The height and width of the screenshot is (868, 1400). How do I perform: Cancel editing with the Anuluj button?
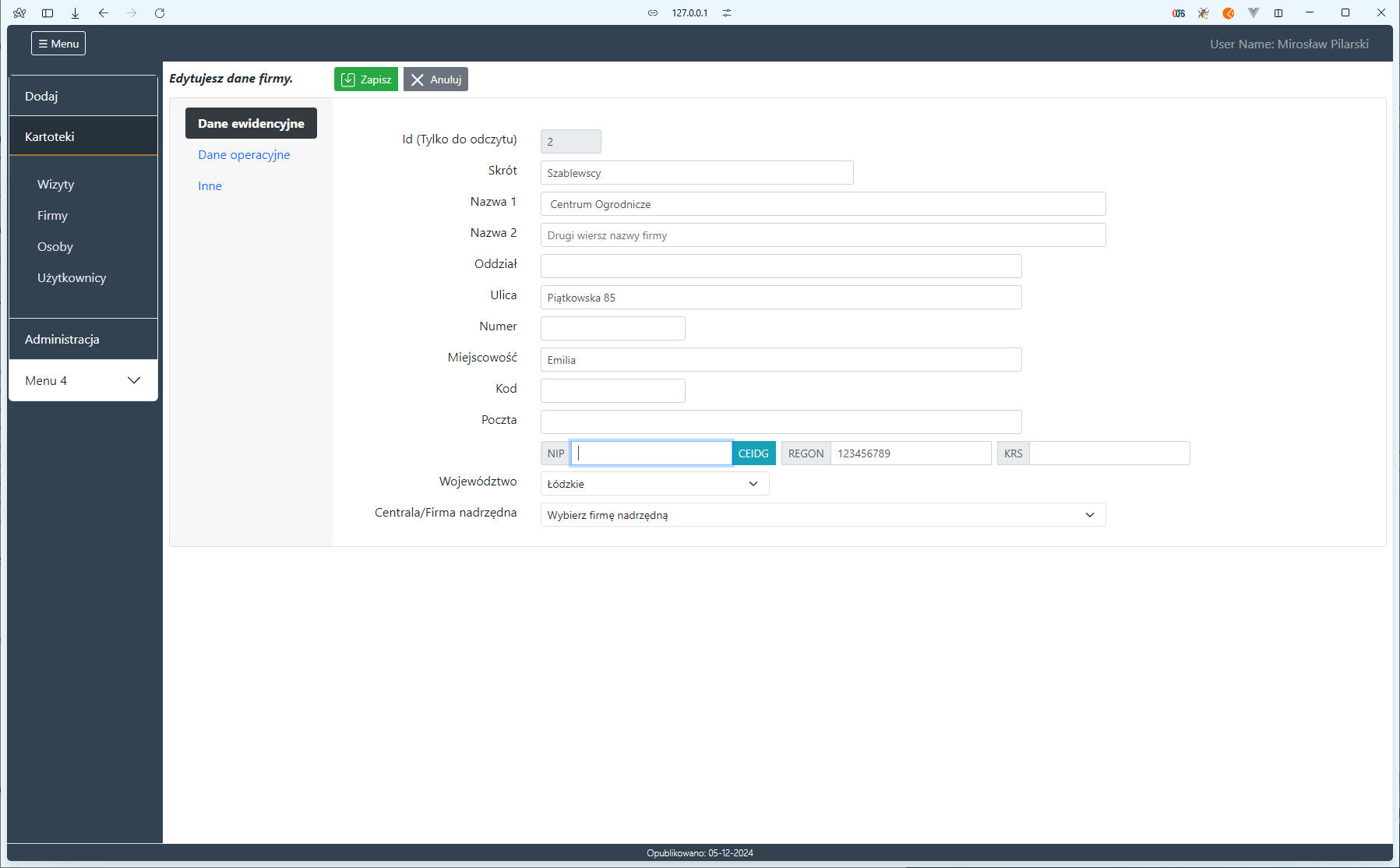(436, 79)
